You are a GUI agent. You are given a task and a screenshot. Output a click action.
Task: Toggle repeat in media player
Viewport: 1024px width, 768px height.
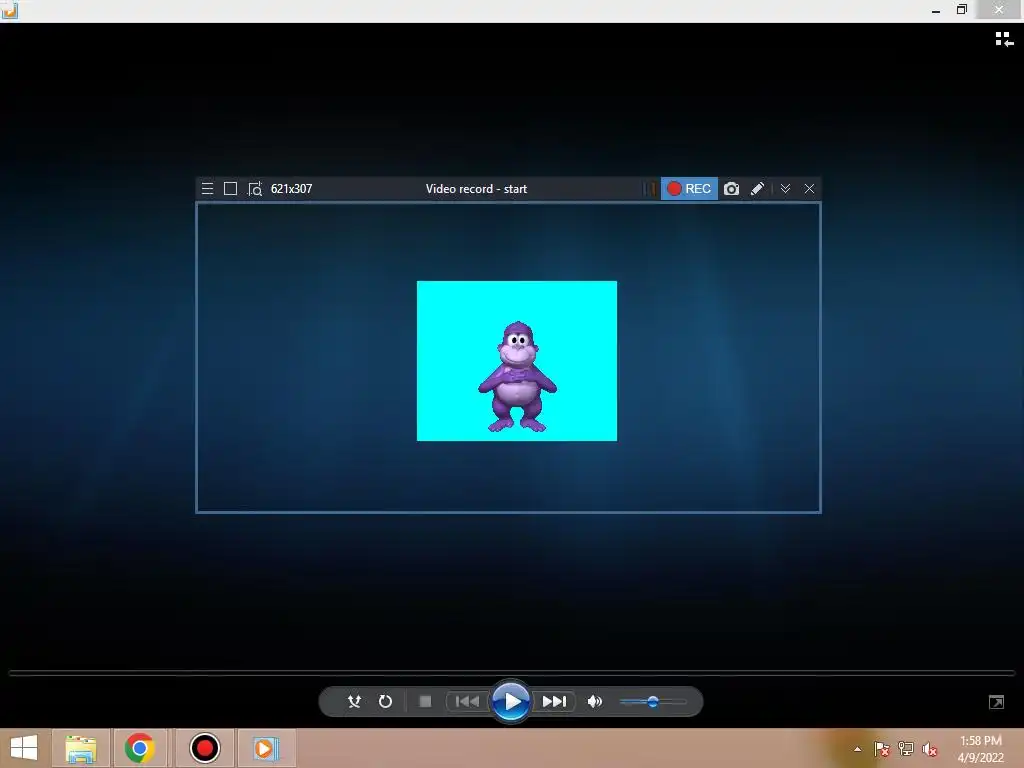click(x=385, y=701)
